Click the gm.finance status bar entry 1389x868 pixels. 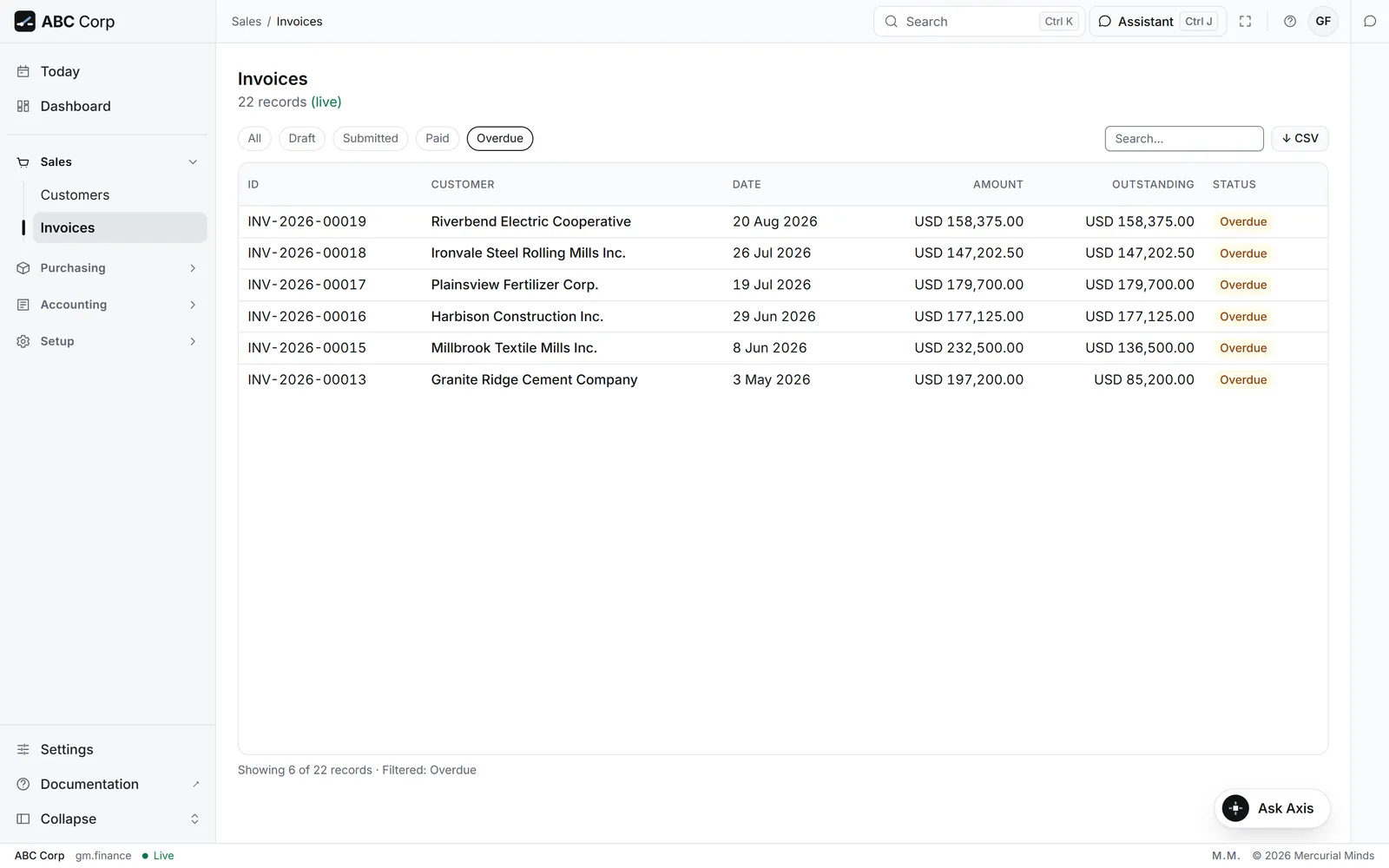click(103, 856)
